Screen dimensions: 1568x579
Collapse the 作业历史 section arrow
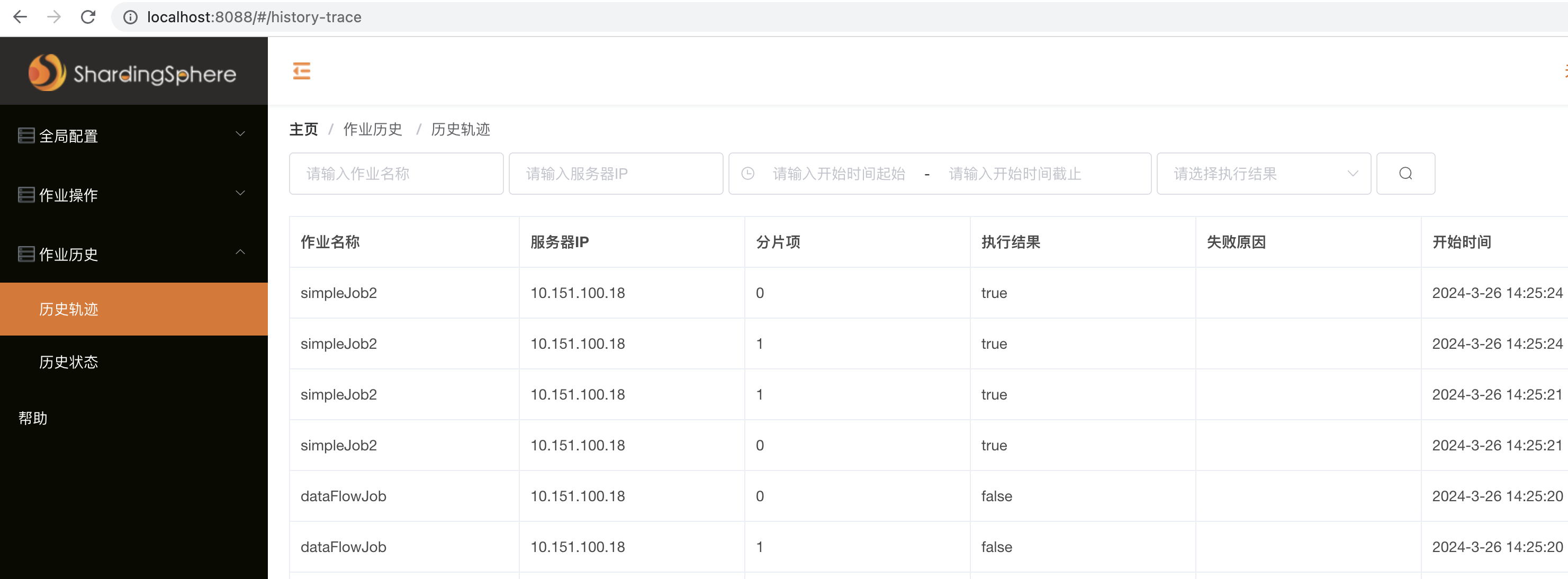[x=240, y=251]
